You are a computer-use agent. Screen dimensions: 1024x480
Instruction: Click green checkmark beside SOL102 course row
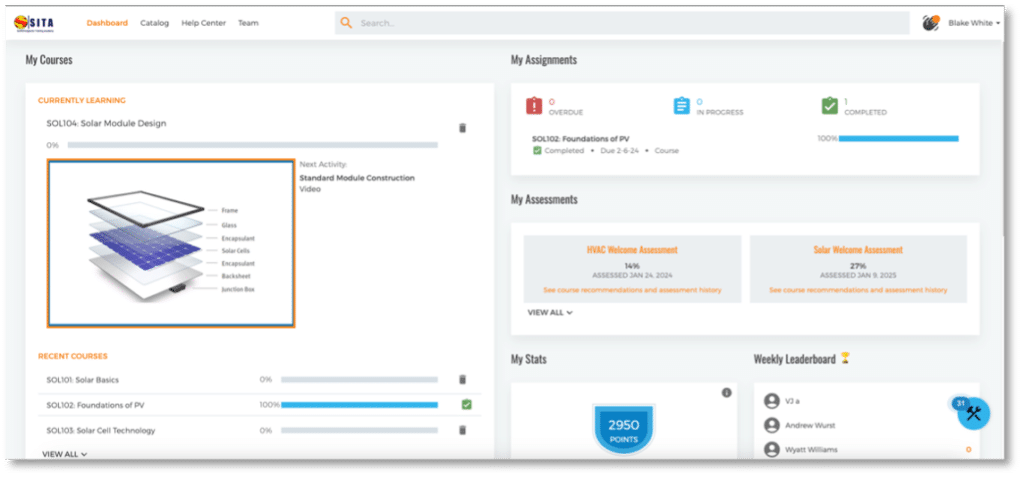pyautogui.click(x=466, y=405)
